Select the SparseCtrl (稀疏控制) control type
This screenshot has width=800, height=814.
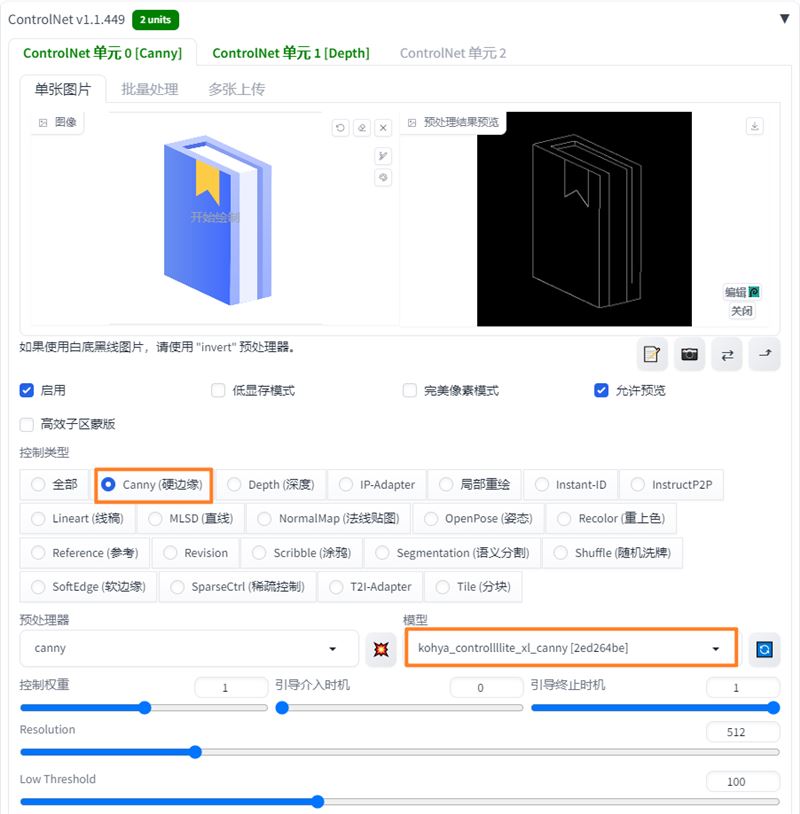click(238, 587)
